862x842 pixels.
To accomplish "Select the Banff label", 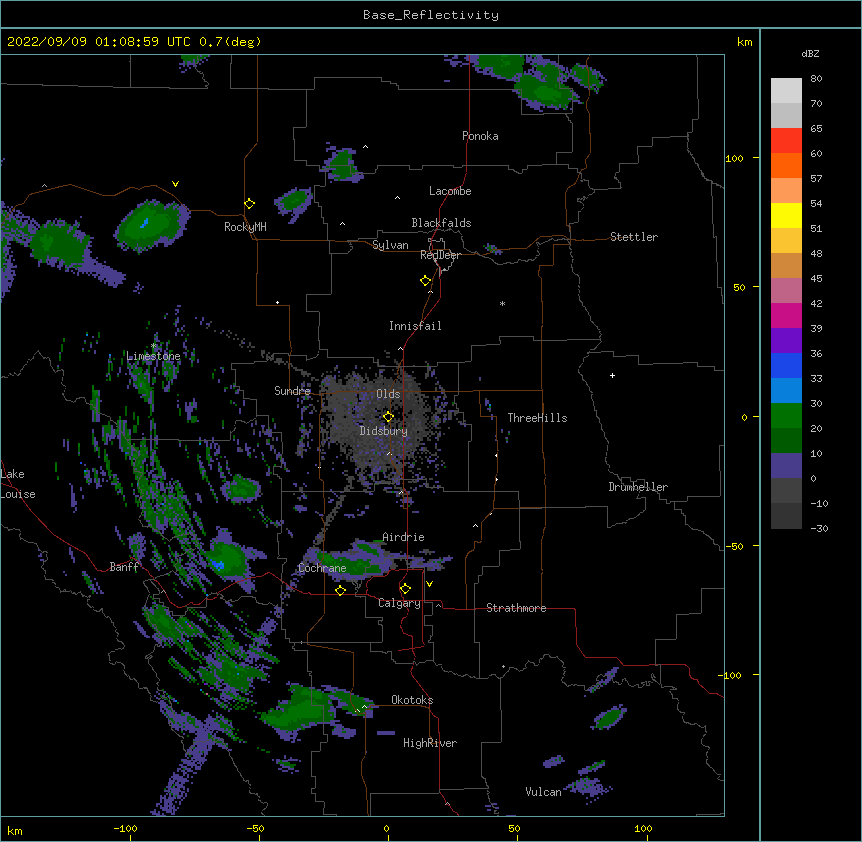I will click(x=124, y=567).
